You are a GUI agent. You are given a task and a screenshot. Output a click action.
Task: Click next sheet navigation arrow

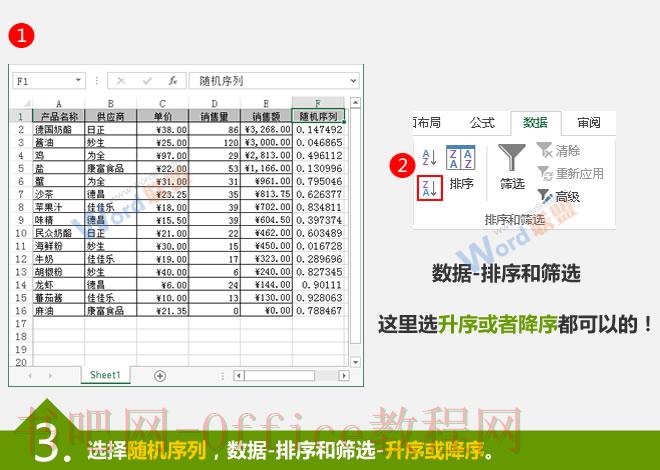pyautogui.click(x=51, y=375)
